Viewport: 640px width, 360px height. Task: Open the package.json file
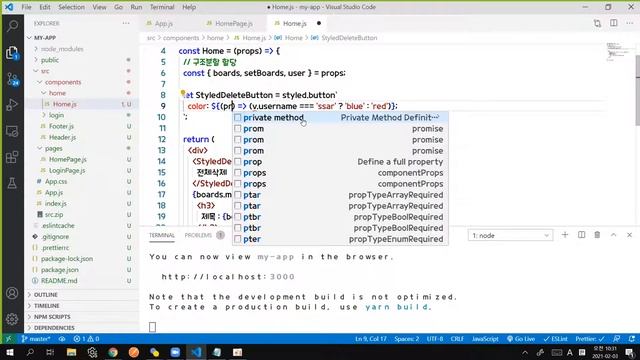(60, 269)
